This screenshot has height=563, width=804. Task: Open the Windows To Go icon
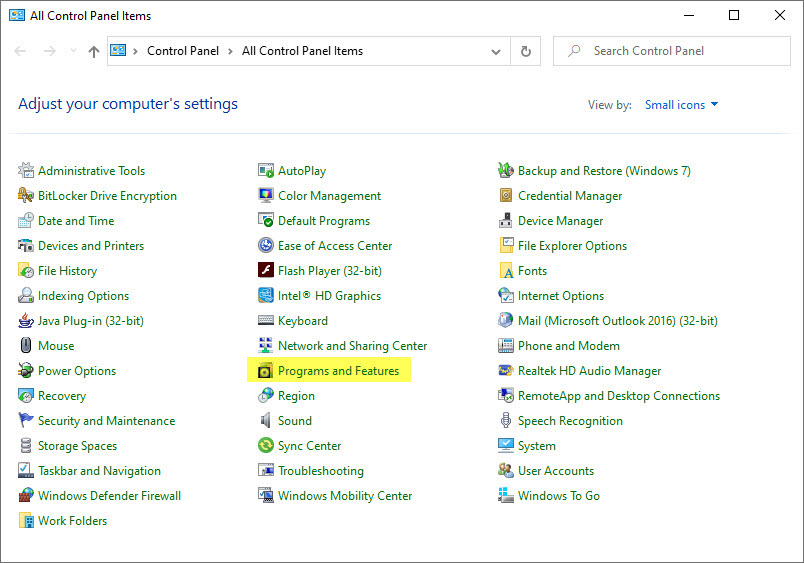(506, 495)
